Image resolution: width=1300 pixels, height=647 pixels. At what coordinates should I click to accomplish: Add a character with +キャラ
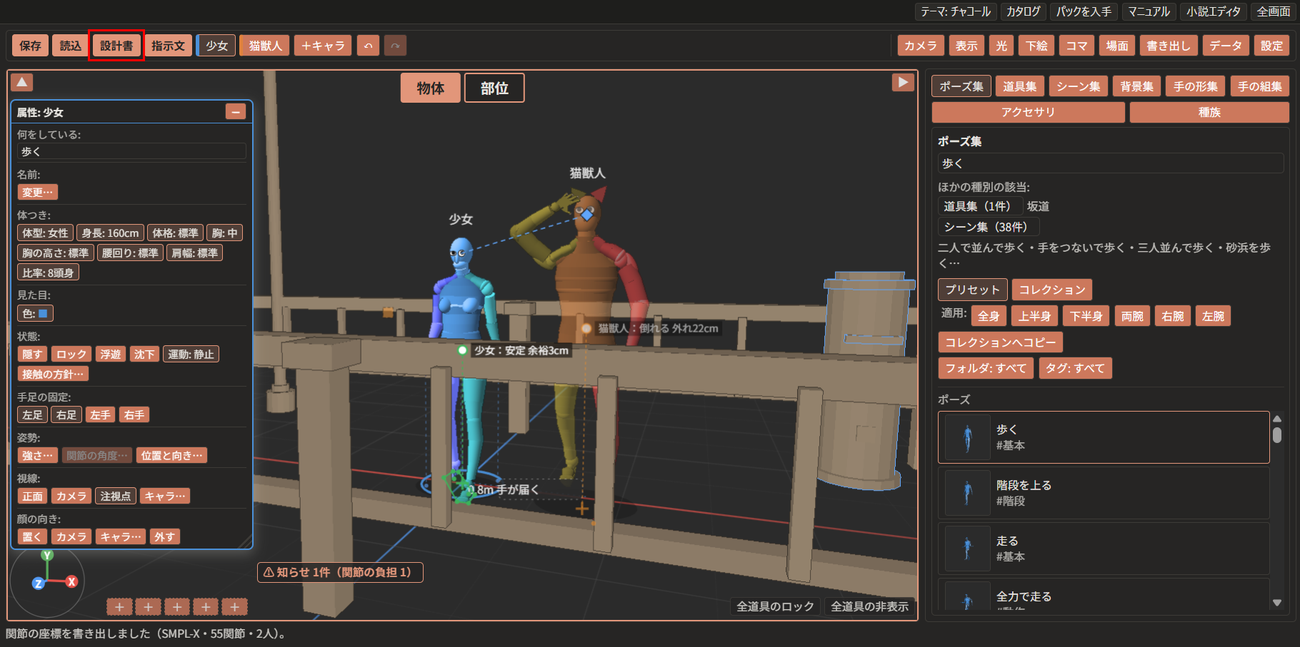pyautogui.click(x=322, y=46)
